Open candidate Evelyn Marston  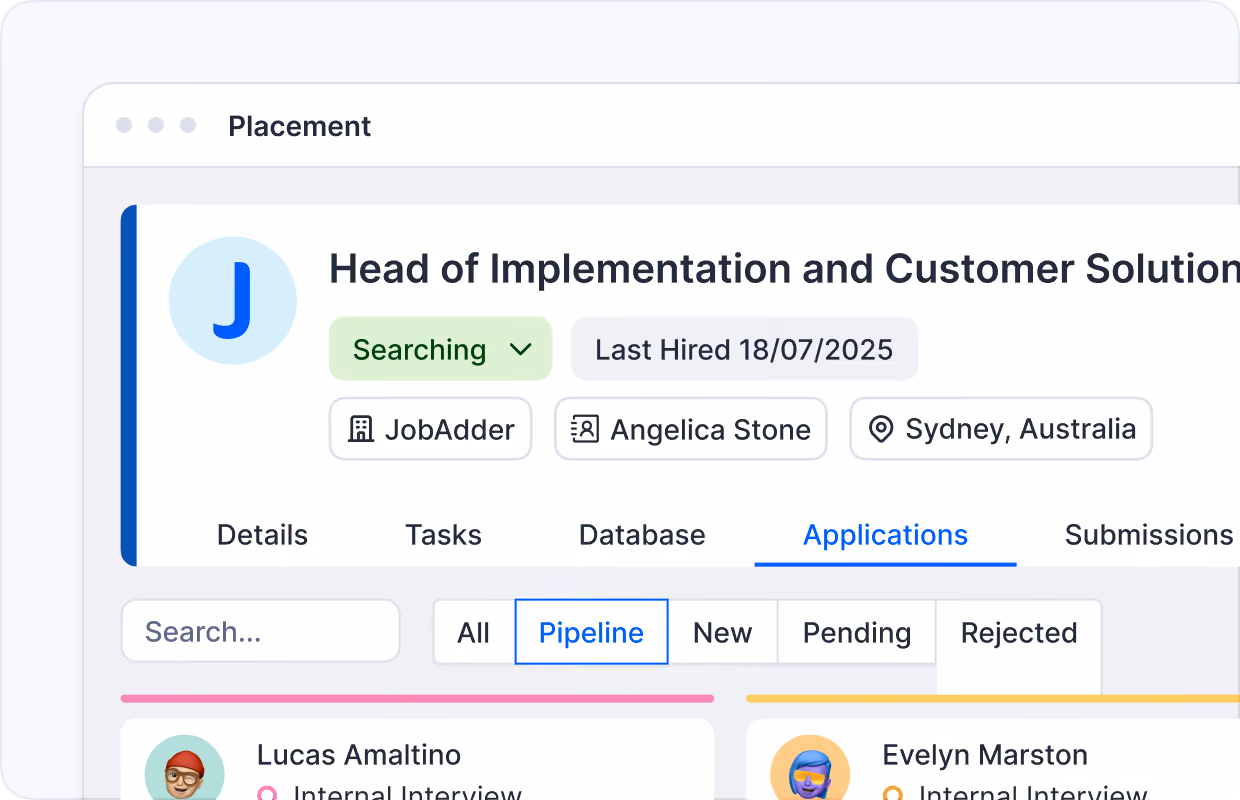point(985,754)
